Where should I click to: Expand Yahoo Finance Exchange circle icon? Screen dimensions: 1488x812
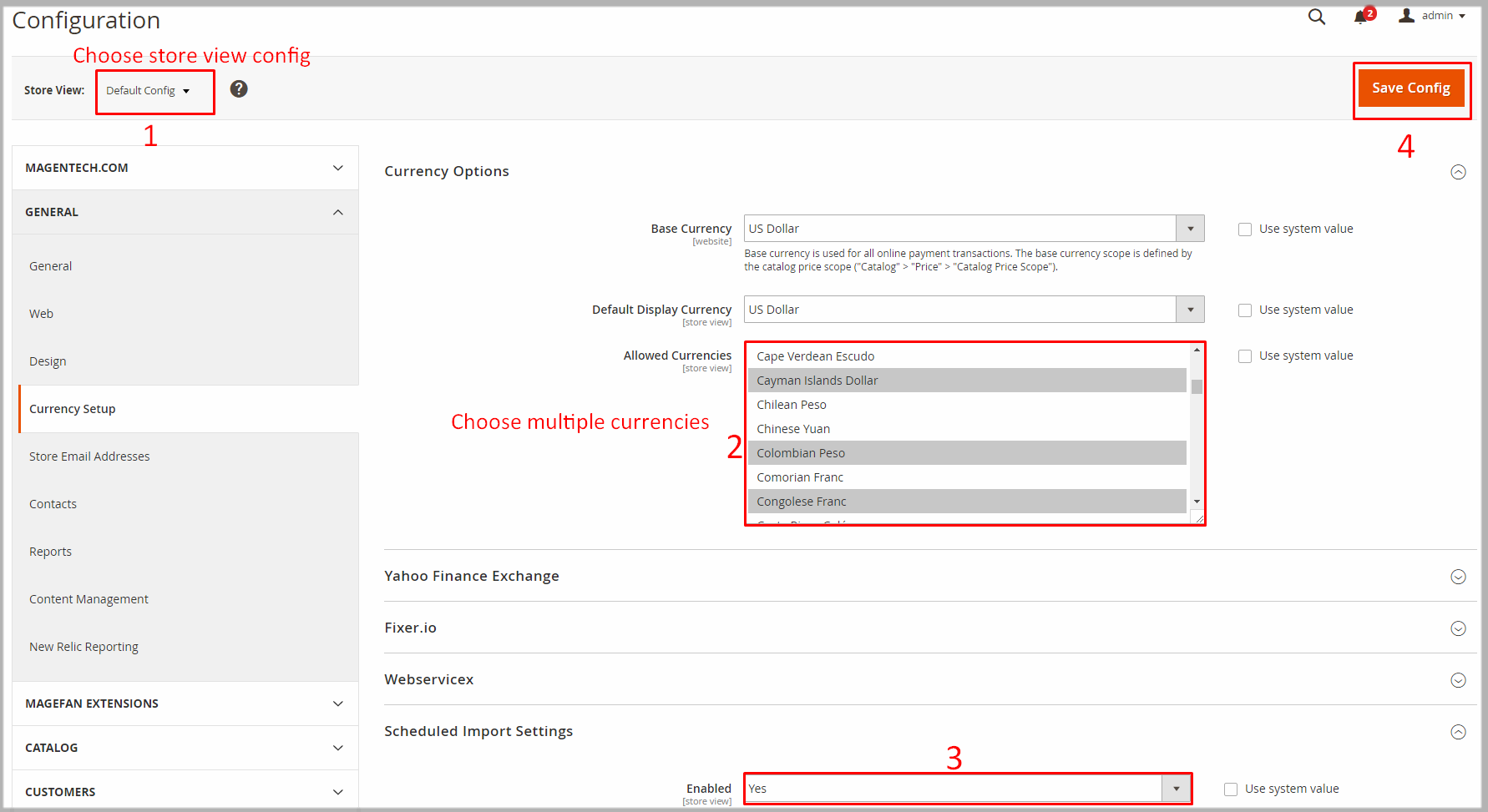[x=1458, y=577]
